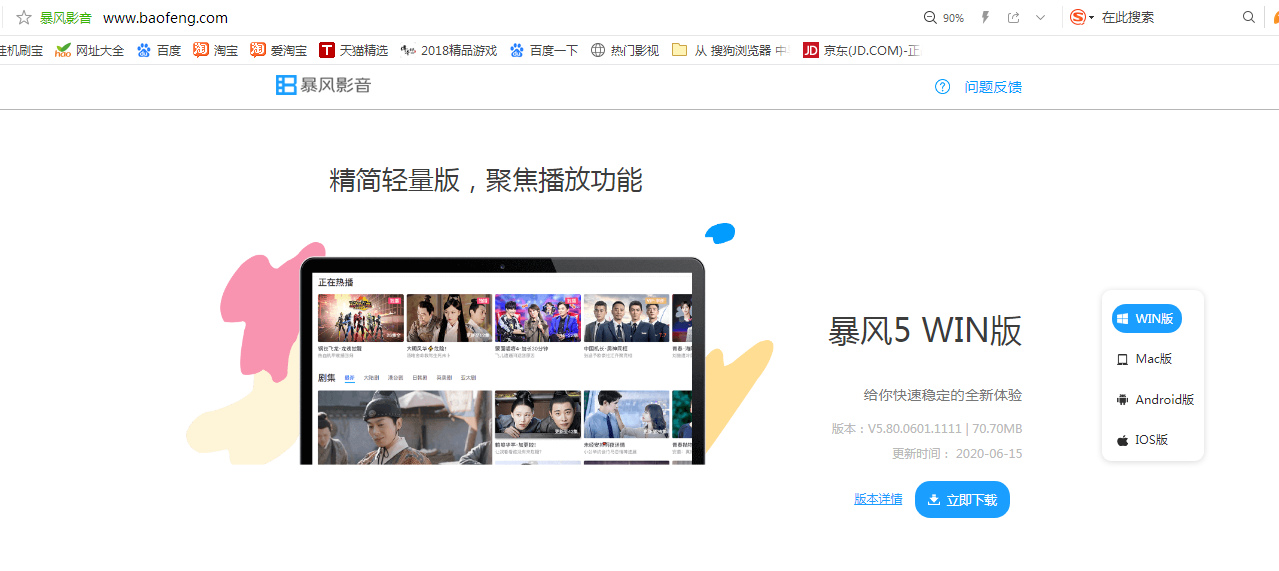Select the WIN版 platform tab
Viewport: 1279px width, 571px height.
pos(1147,319)
